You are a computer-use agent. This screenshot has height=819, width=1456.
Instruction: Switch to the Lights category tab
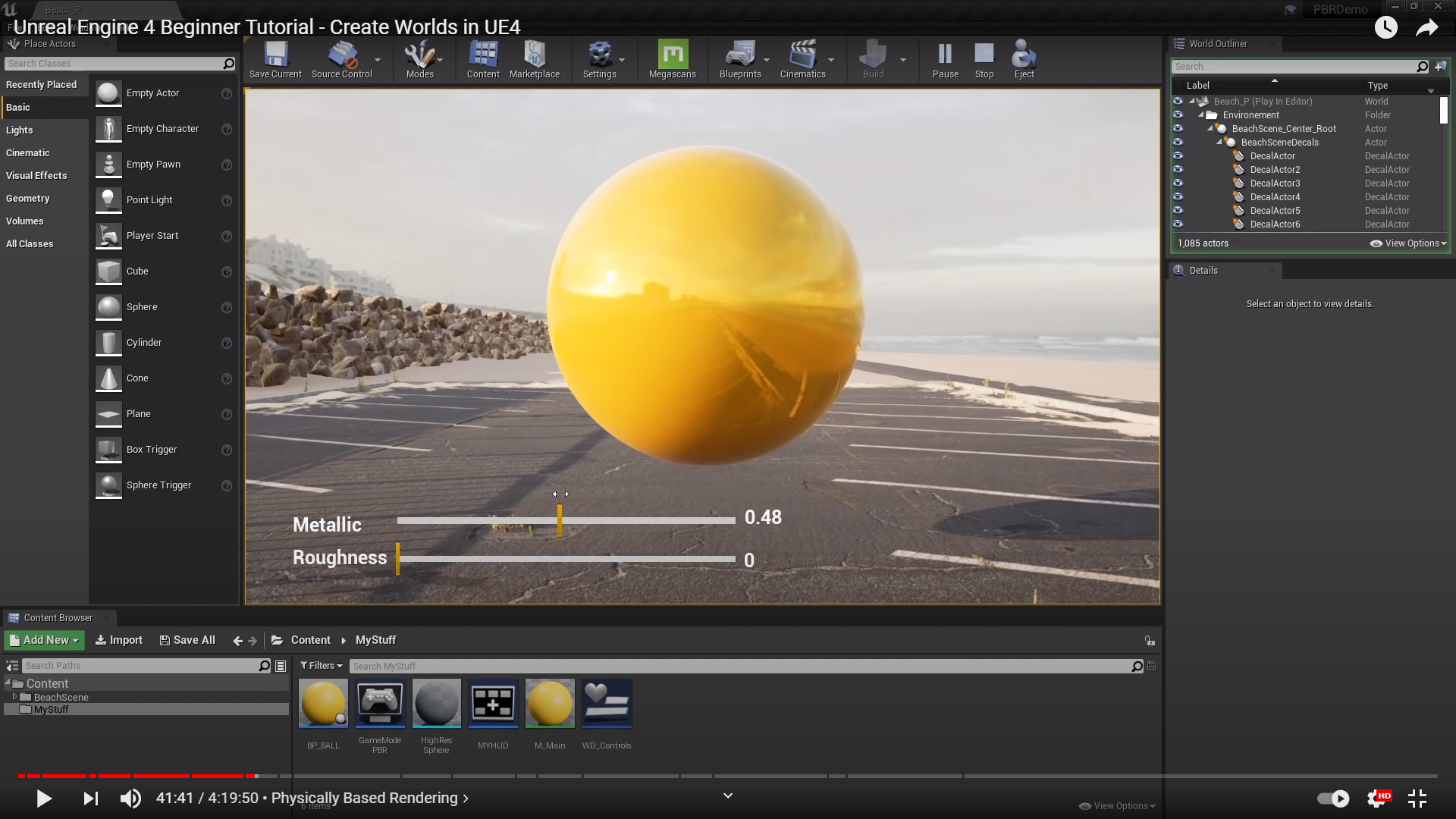[x=20, y=130]
